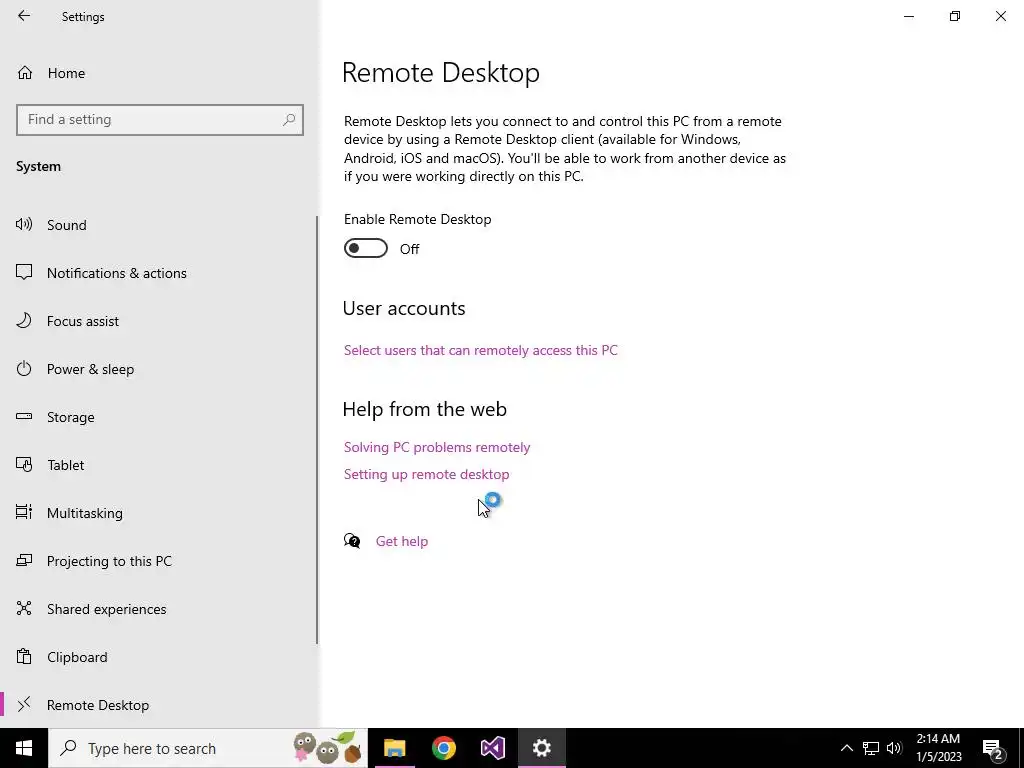The height and width of the screenshot is (768, 1024).
Task: Open File Explorer from the taskbar
Action: click(x=394, y=748)
